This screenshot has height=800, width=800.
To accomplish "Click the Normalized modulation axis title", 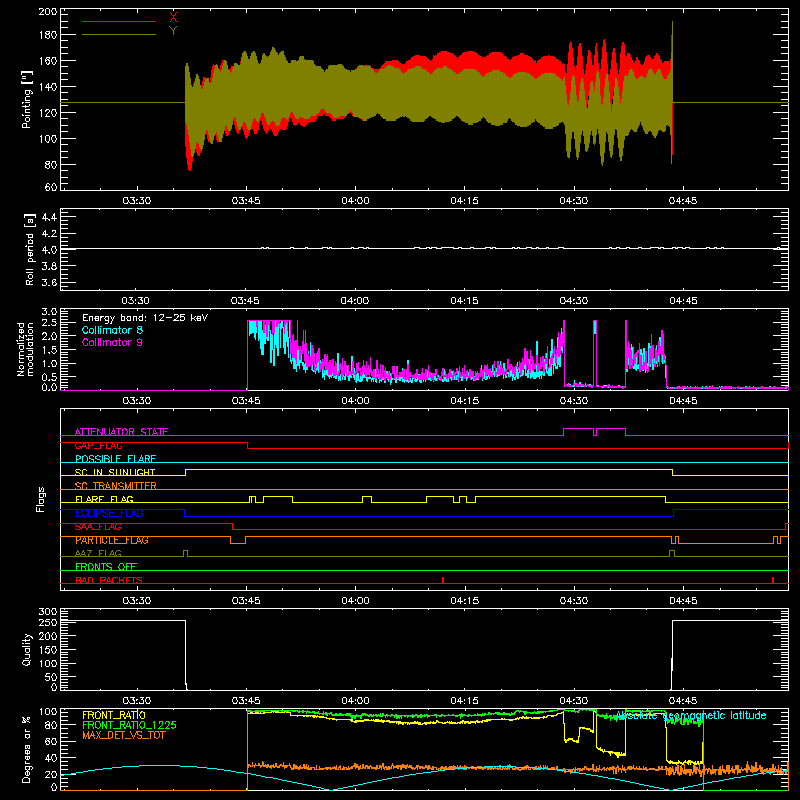I will [25, 349].
